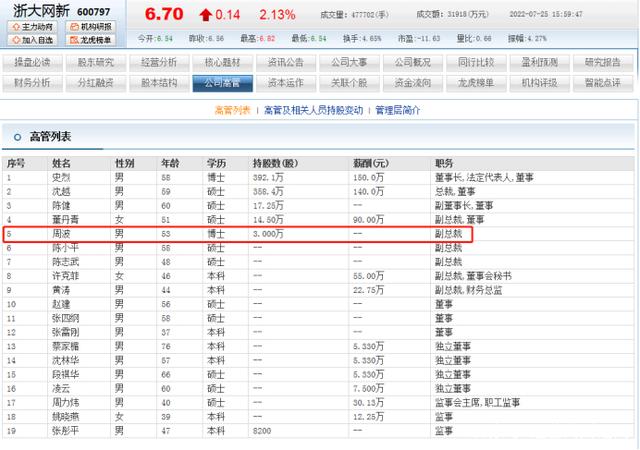Switch to the 操盘必读 tab
Viewport: 640px width, 450px height.
32,62
